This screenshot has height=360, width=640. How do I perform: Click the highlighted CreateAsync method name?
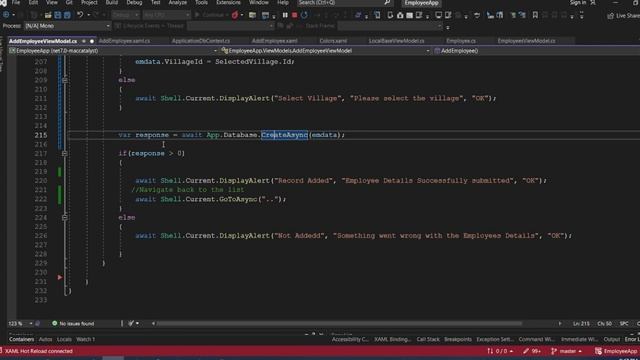[284, 135]
